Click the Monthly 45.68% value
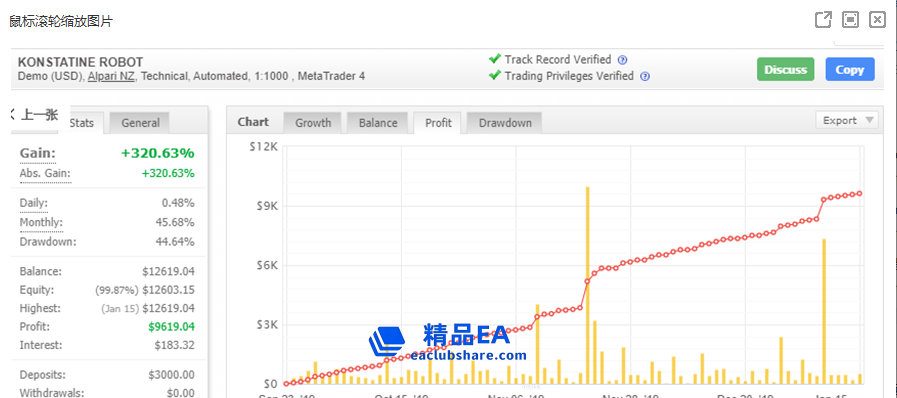 [x=175, y=222]
